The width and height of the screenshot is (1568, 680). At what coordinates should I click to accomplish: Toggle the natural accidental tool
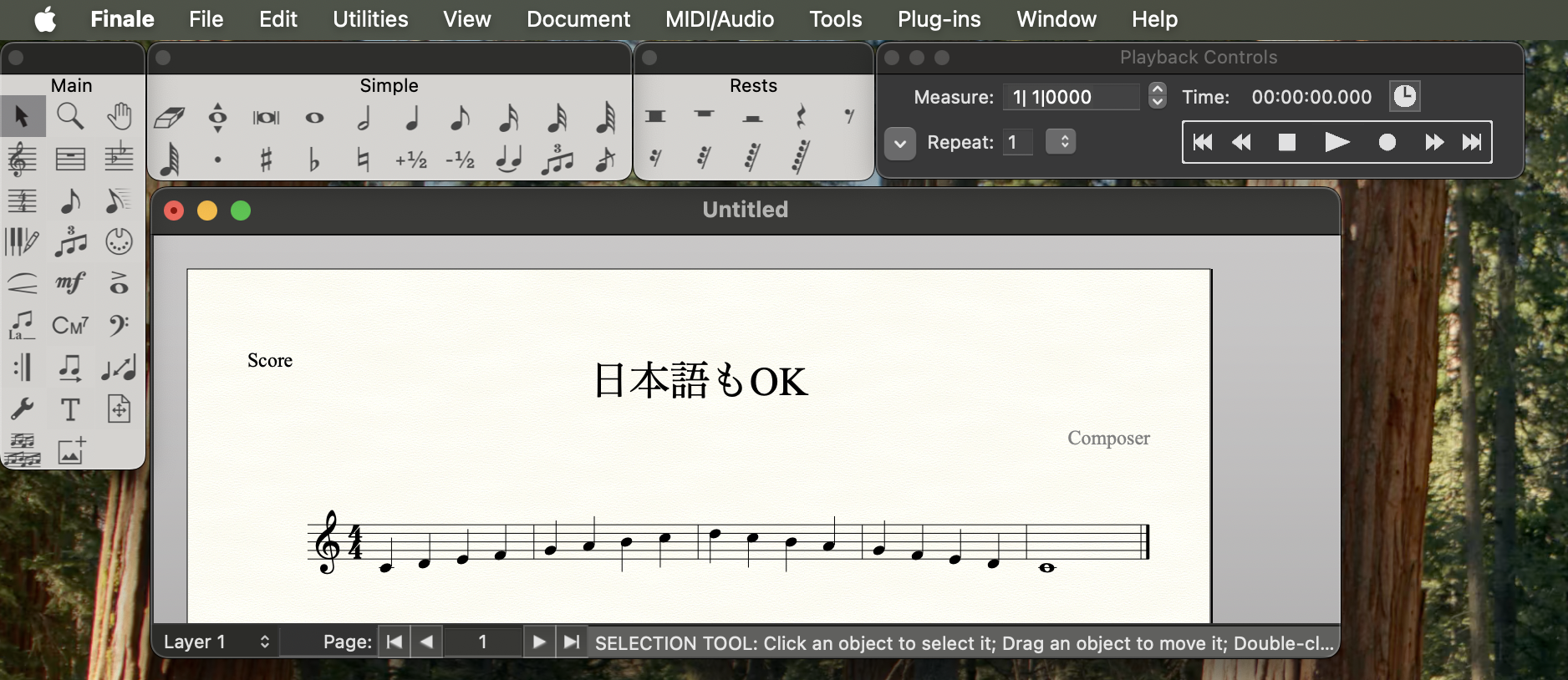363,159
